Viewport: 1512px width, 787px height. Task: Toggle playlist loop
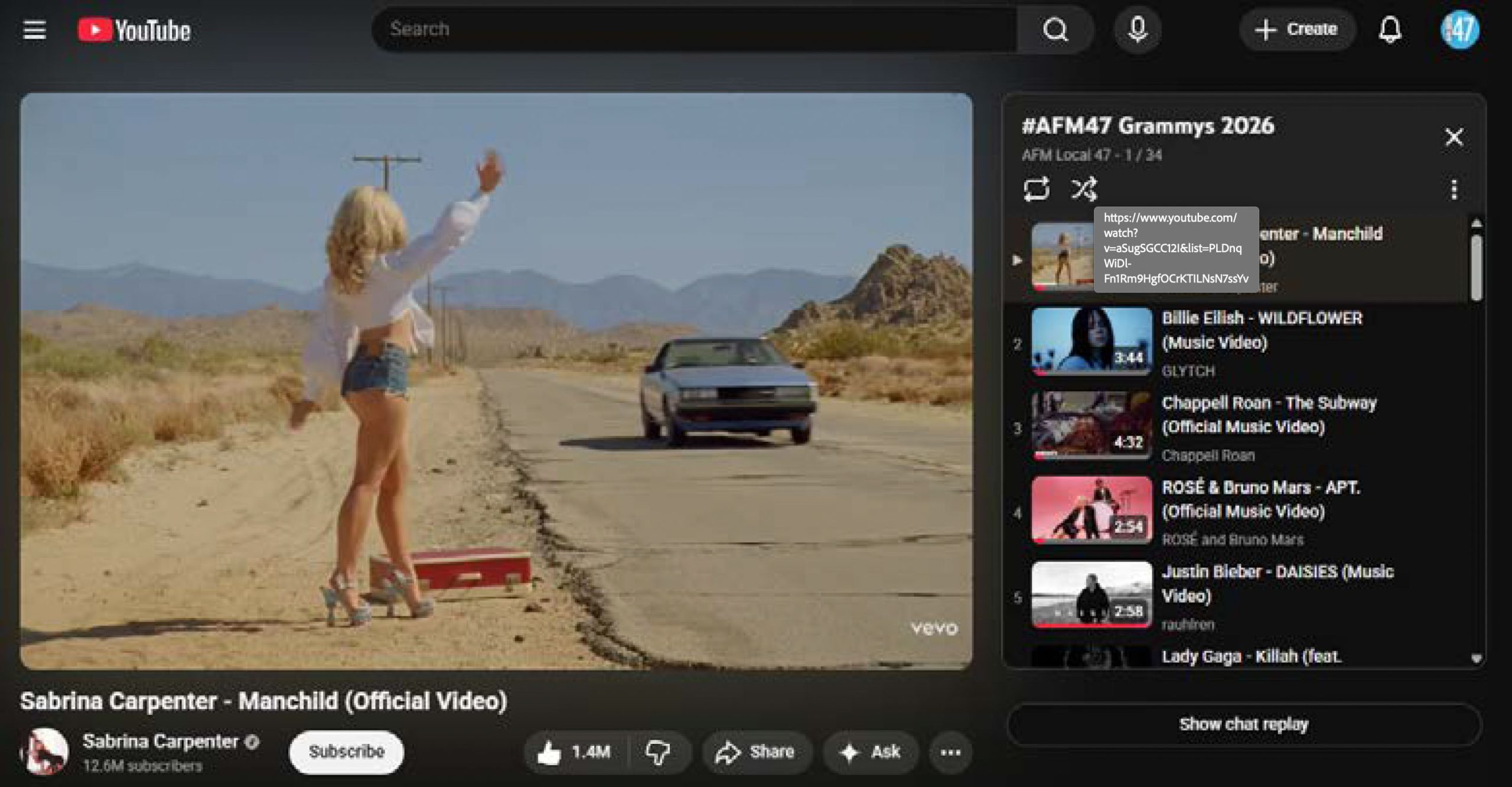point(1036,190)
